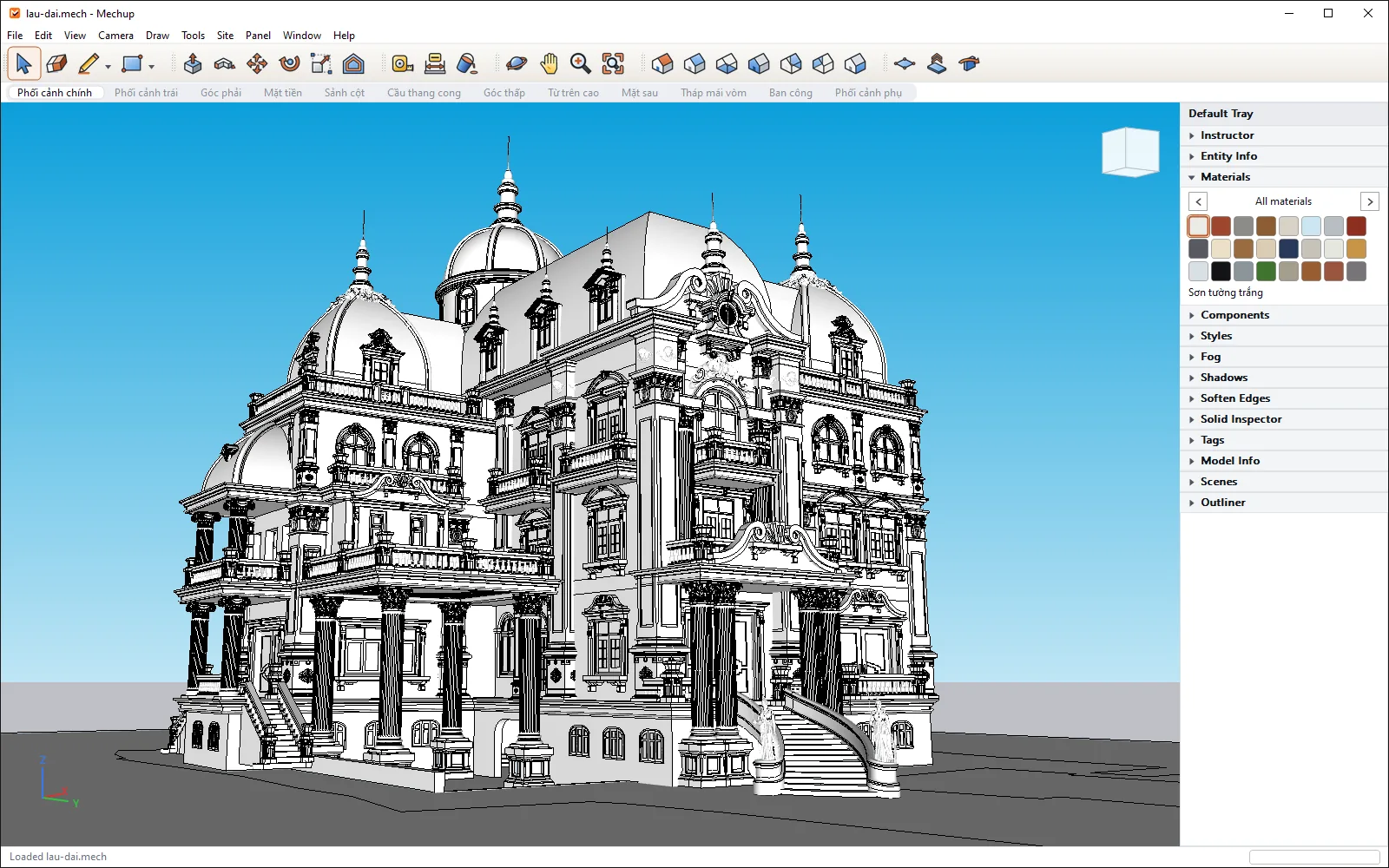Image resolution: width=1389 pixels, height=868 pixels.
Task: Expand the Instructor panel
Action: 1284,135
